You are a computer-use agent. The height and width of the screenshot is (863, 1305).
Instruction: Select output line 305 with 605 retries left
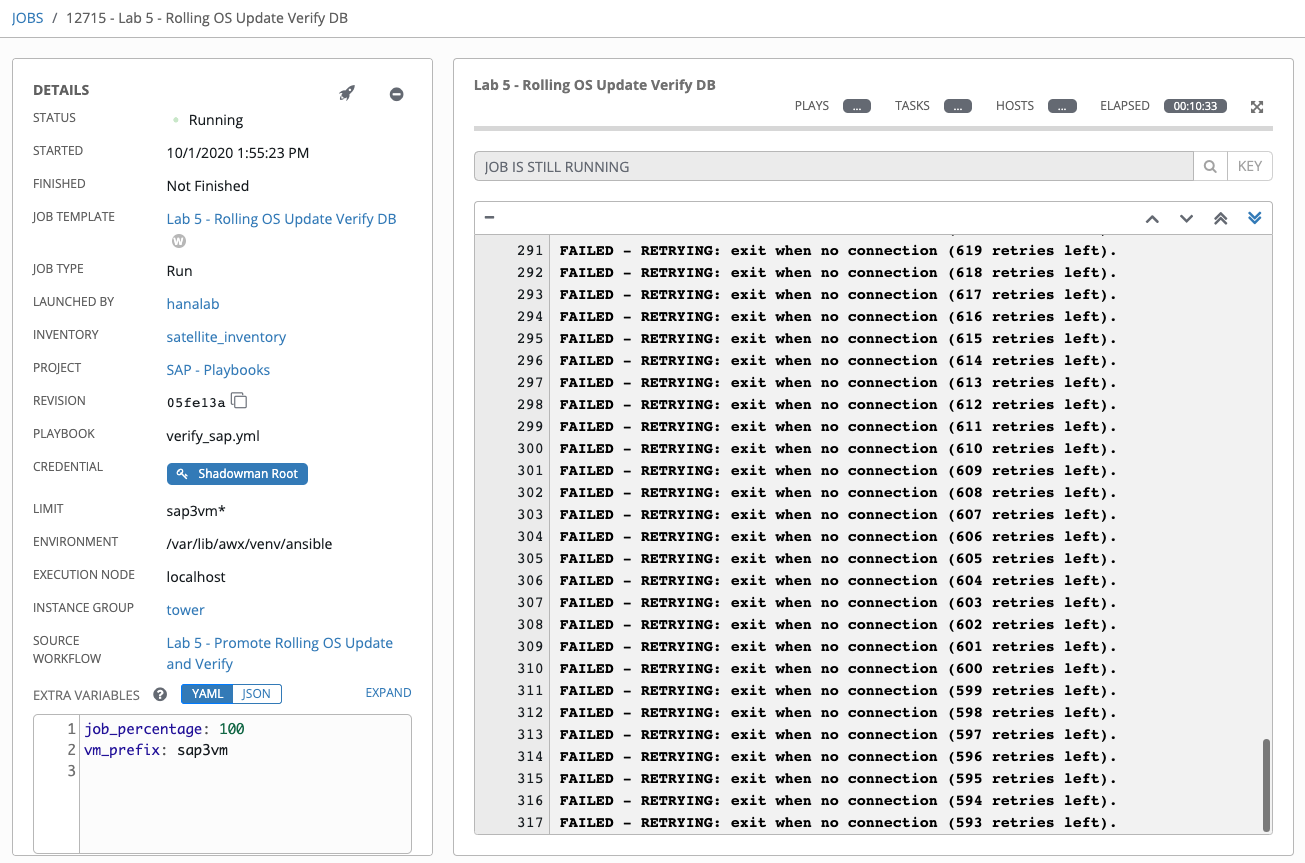[x=838, y=559]
